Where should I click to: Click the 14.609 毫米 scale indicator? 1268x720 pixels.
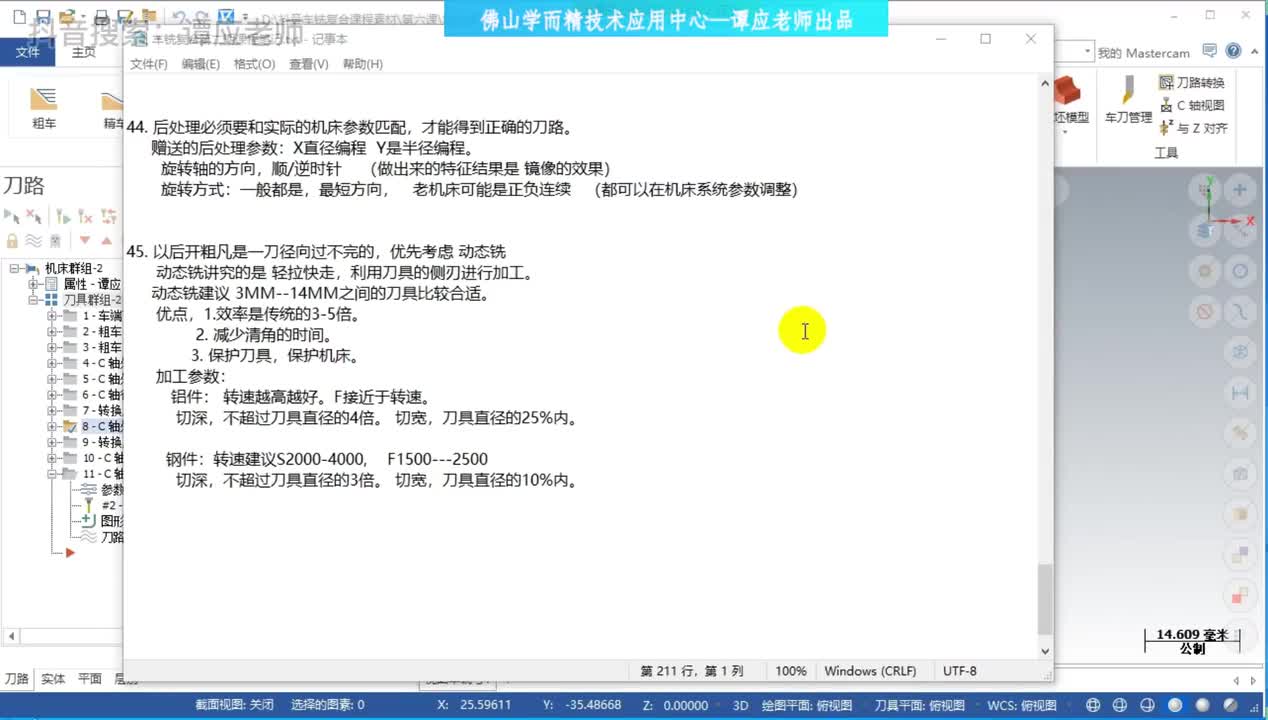click(1192, 641)
